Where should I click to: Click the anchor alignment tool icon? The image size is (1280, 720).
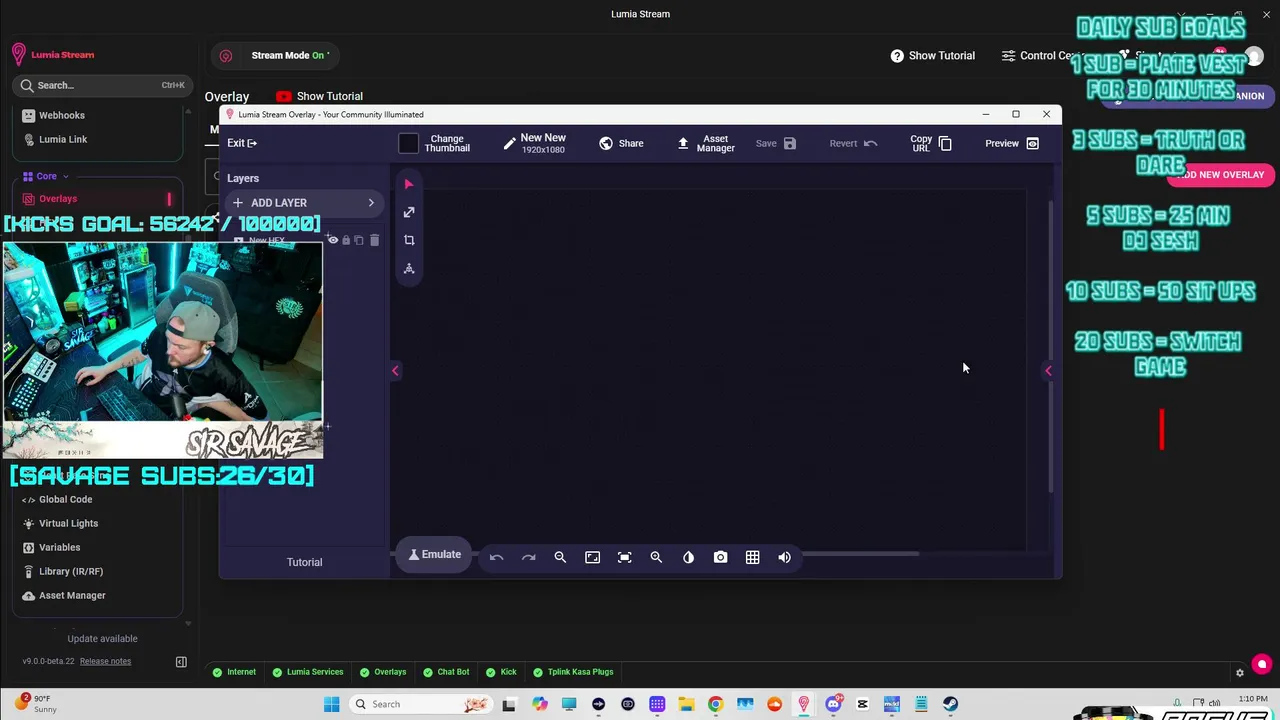(x=409, y=268)
